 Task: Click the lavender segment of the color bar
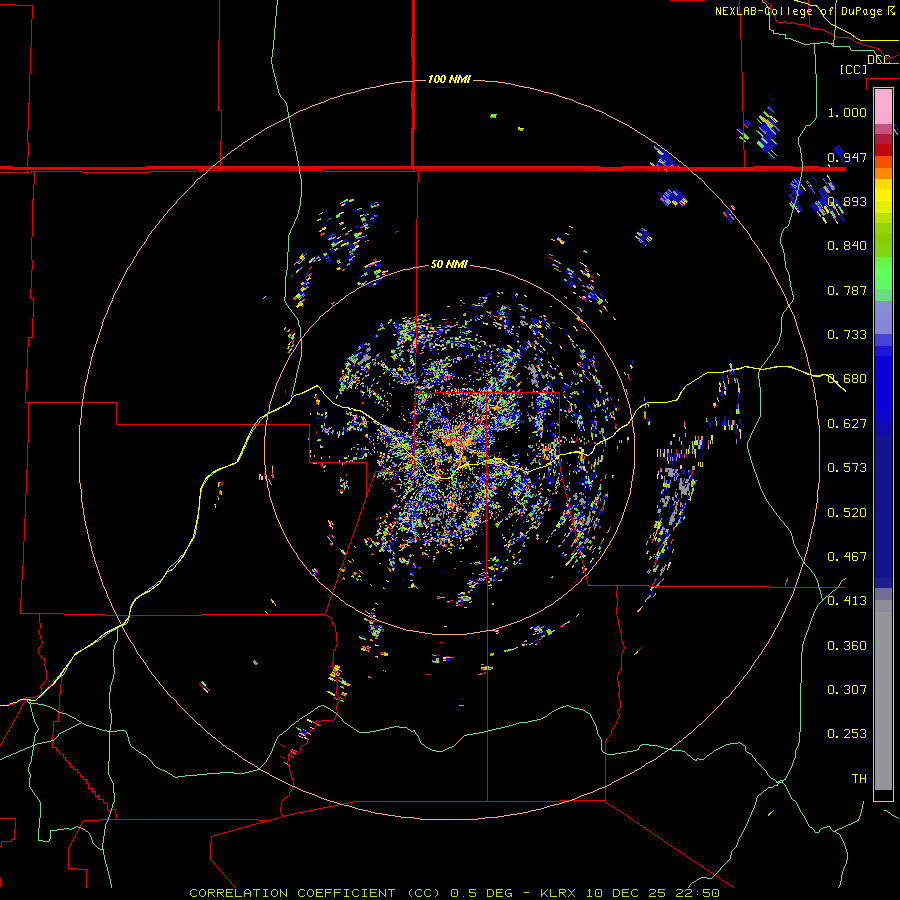(x=883, y=317)
